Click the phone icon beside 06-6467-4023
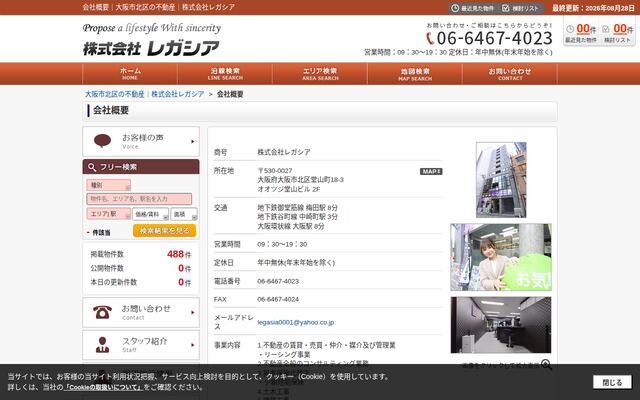Image resolution: width=640 pixels, height=400 pixels. pos(430,39)
